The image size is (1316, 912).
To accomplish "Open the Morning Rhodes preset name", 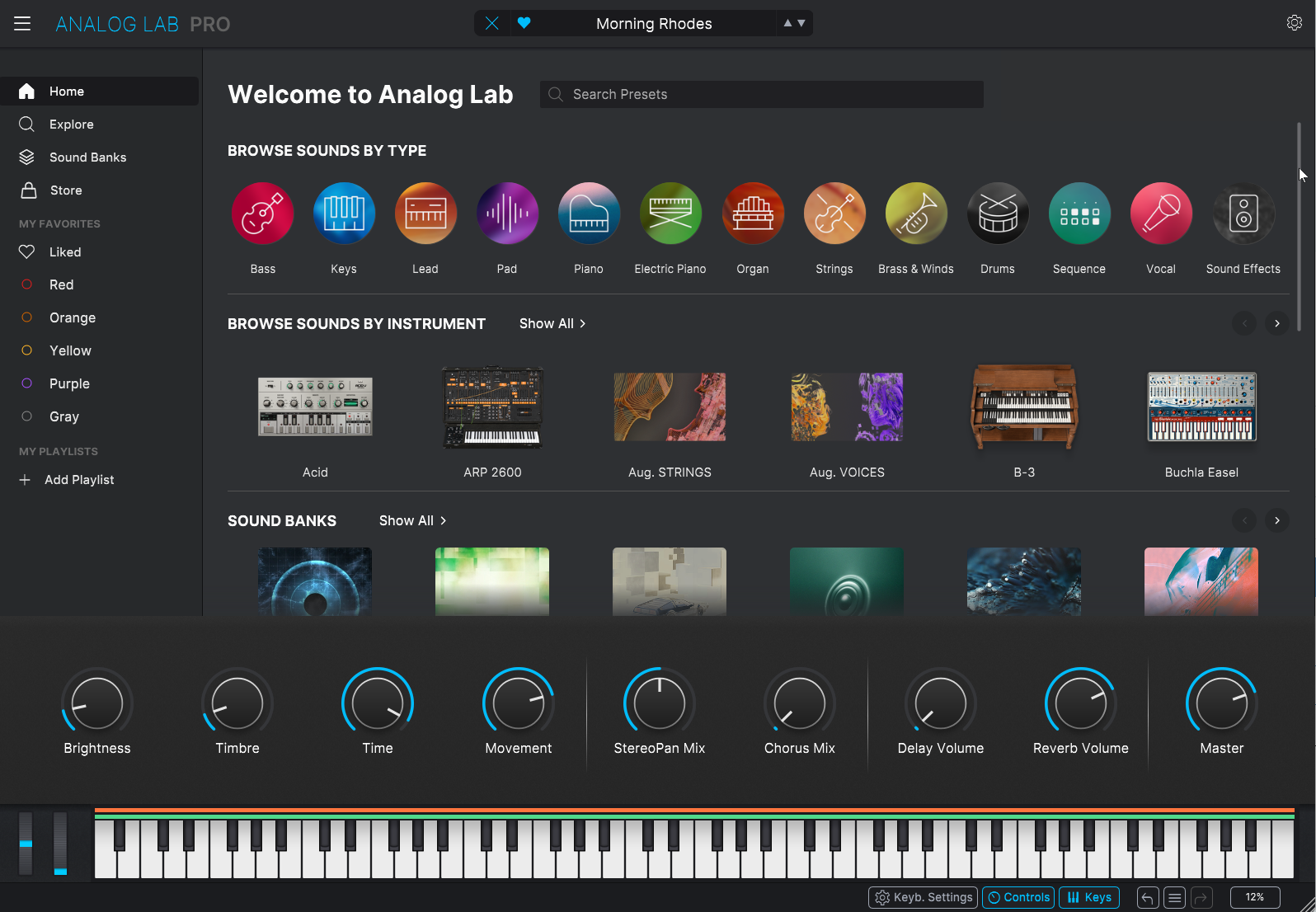I will [x=654, y=24].
